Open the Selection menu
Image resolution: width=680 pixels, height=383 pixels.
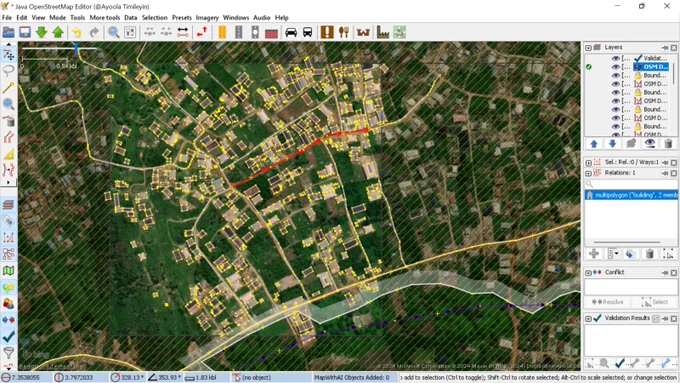tap(154, 18)
